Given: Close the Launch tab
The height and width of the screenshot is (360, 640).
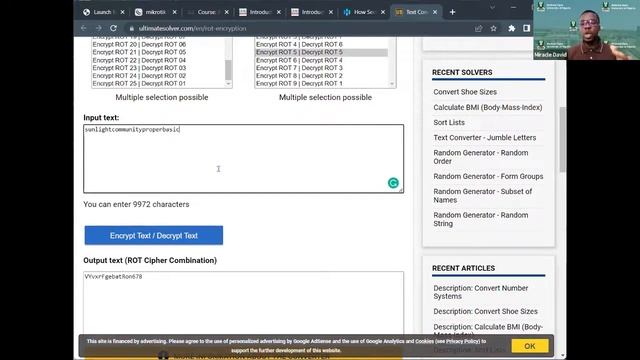Looking at the screenshot, I should click(x=122, y=12).
